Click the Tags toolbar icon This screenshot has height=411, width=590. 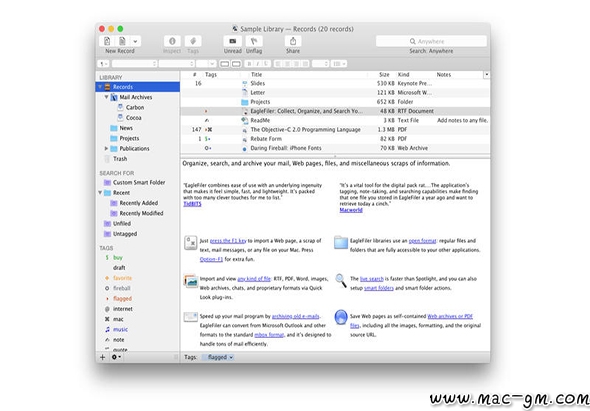click(x=193, y=41)
